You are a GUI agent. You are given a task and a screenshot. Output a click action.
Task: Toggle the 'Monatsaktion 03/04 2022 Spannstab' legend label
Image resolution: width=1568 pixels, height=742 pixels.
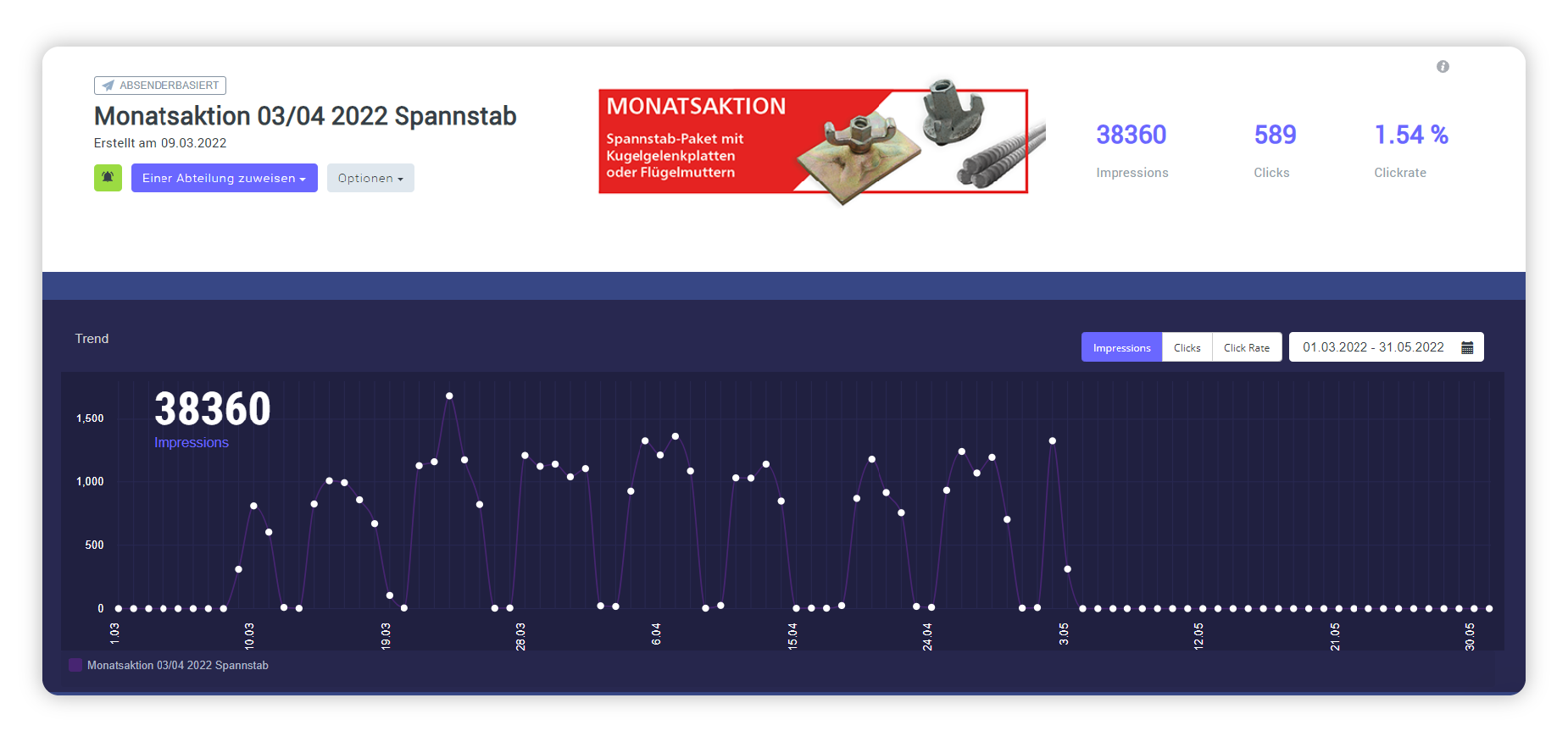point(178,666)
